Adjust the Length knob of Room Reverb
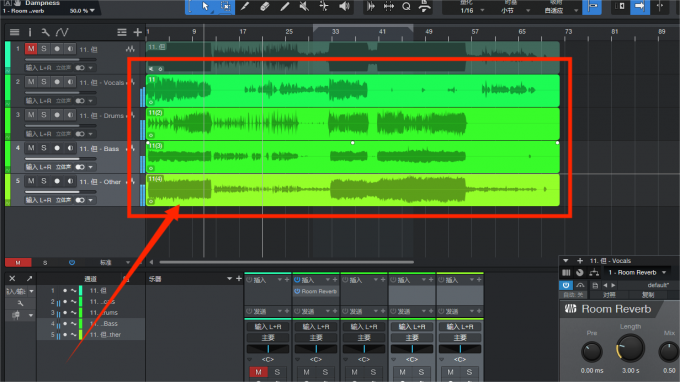Image resolution: width=680 pixels, height=382 pixels. tap(631, 348)
